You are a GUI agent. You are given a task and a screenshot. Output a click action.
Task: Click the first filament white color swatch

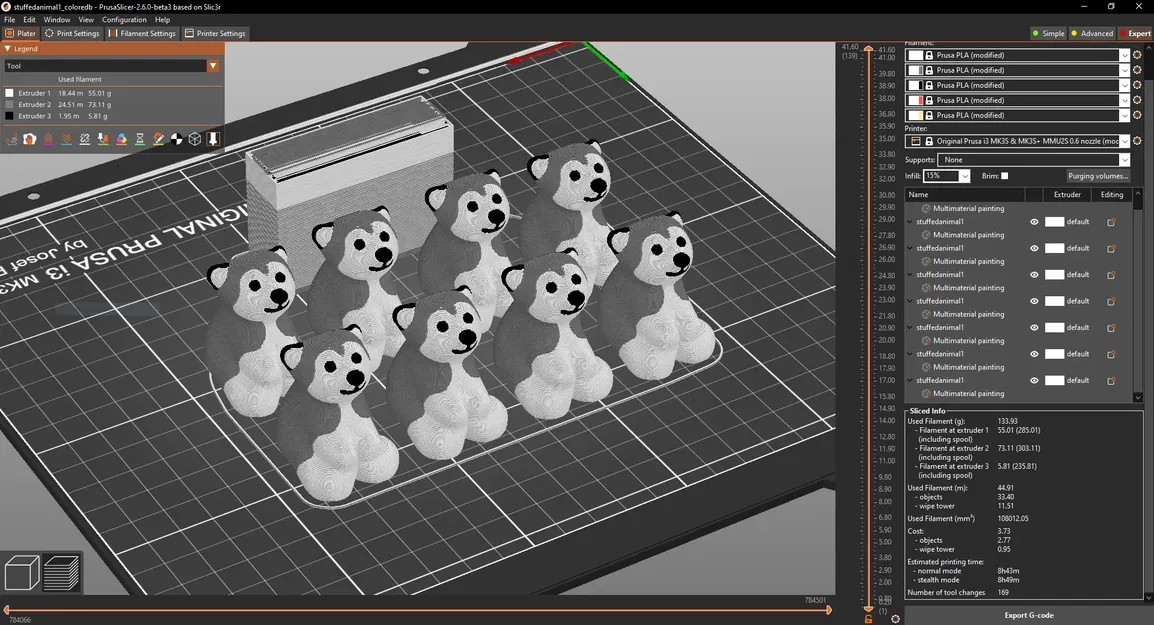coord(915,55)
